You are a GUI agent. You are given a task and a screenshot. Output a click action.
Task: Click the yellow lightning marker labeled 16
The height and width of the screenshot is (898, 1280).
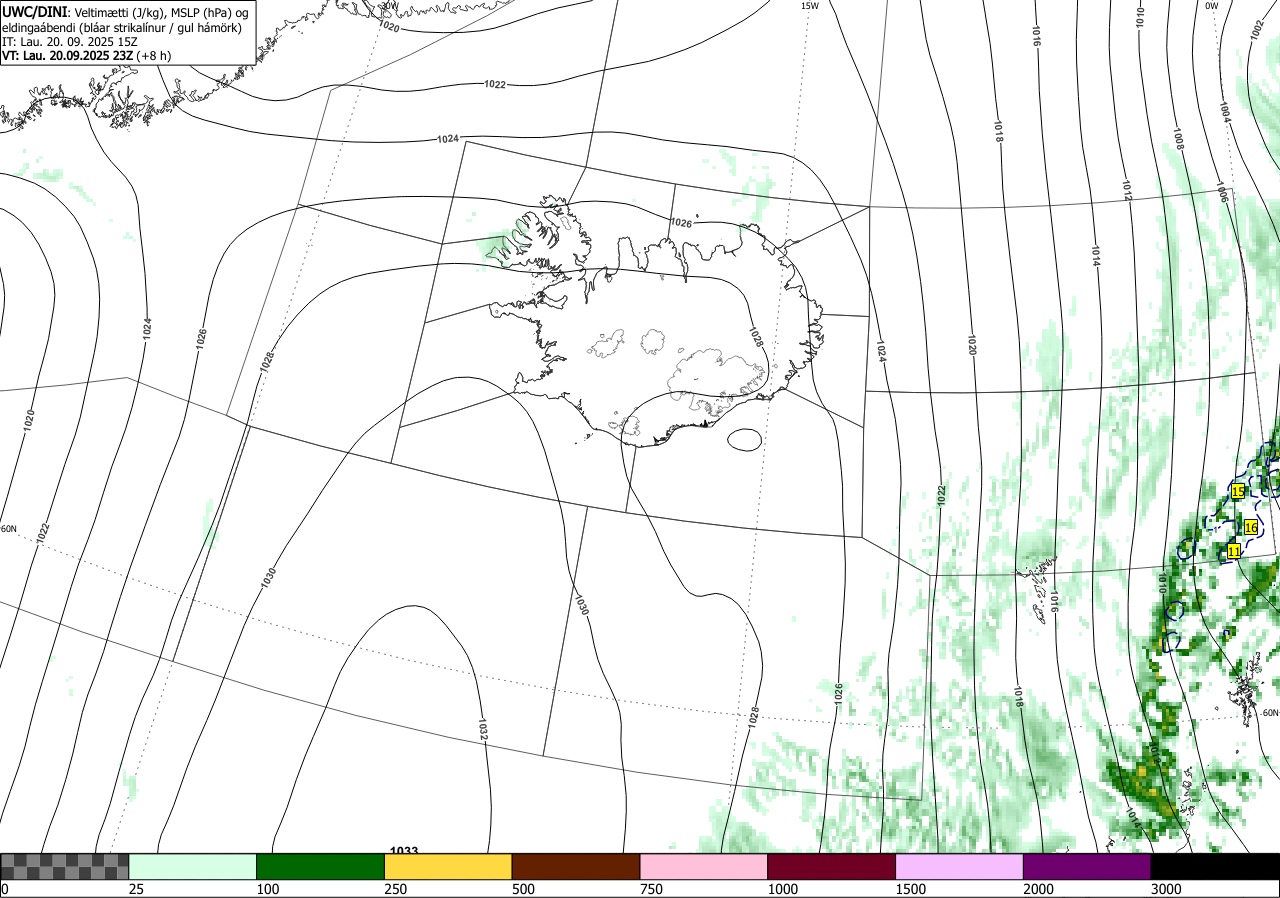[1250, 527]
